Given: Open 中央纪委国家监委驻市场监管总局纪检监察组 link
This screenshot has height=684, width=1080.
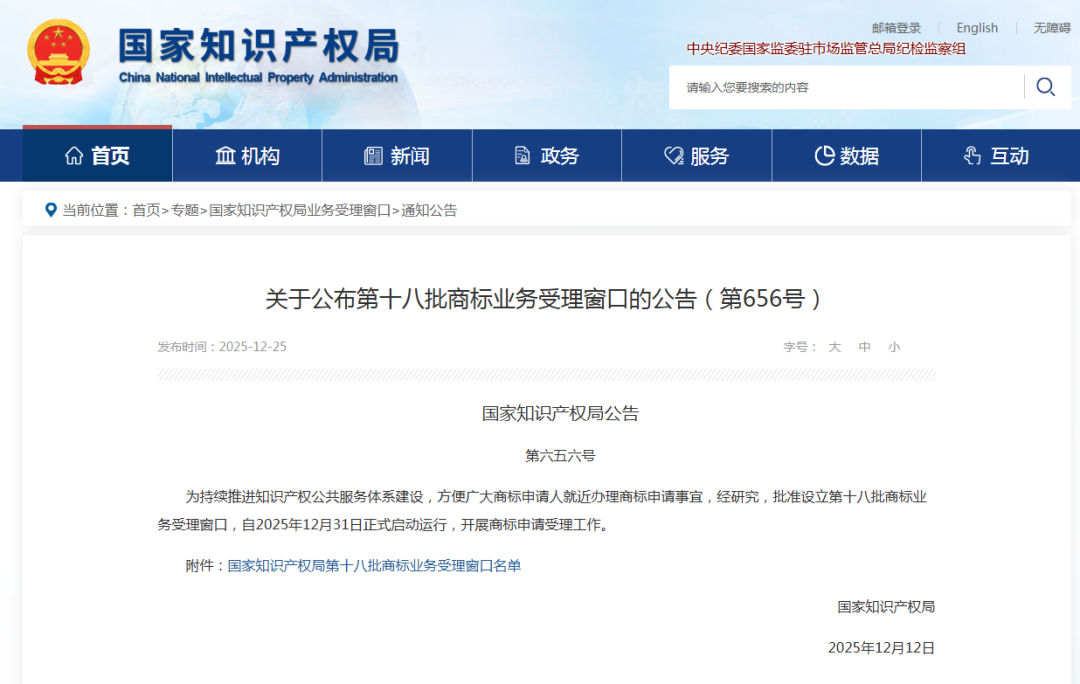Looking at the screenshot, I should pyautogui.click(x=826, y=48).
